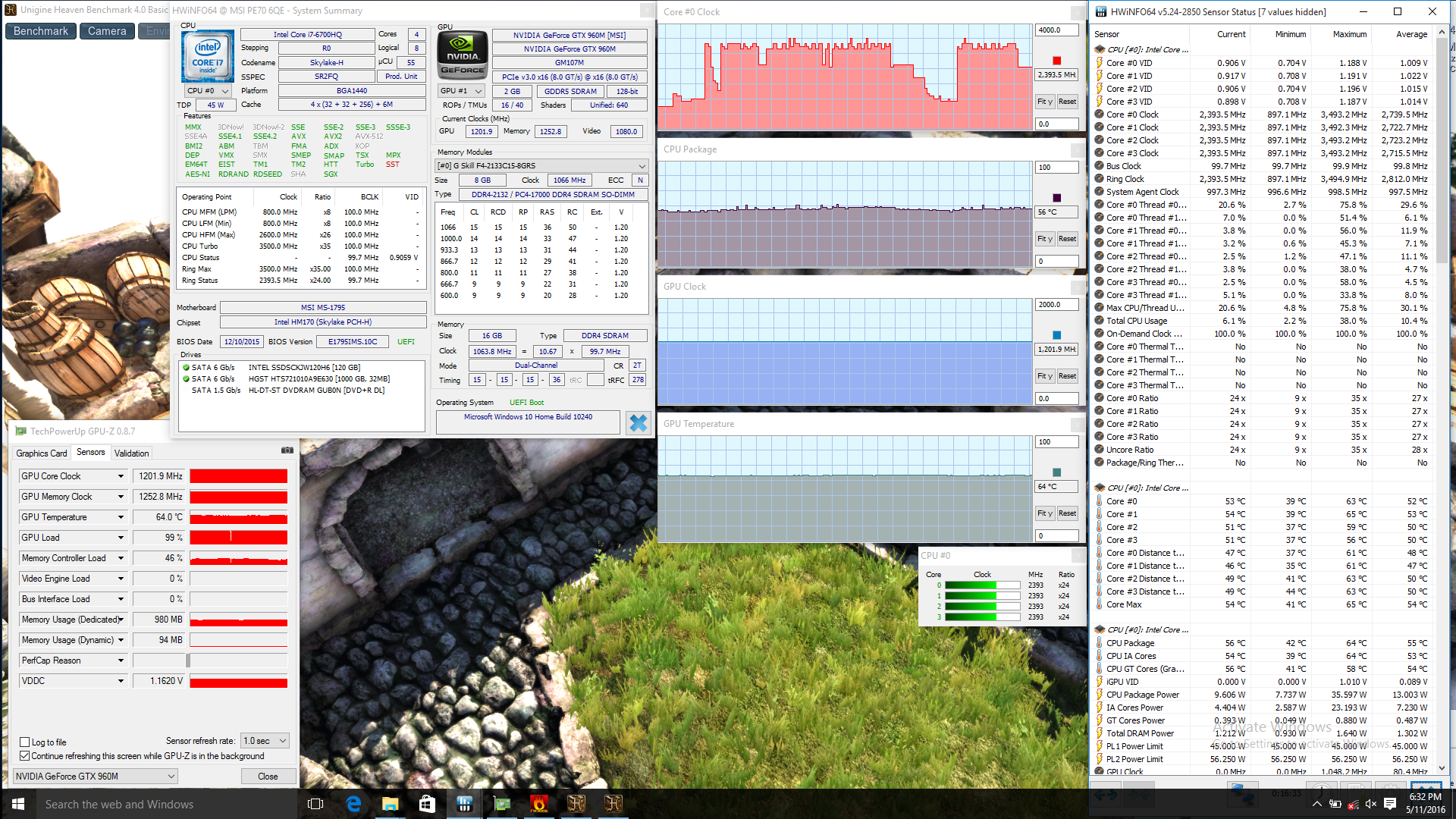Viewport: 1456px width, 819px height.
Task: Click the GPU-Z screenshot camera icon
Action: click(287, 450)
